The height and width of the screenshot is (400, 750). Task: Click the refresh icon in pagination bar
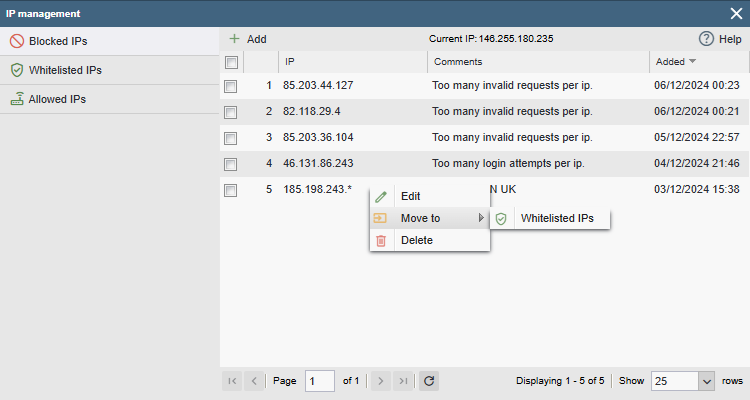coord(429,381)
